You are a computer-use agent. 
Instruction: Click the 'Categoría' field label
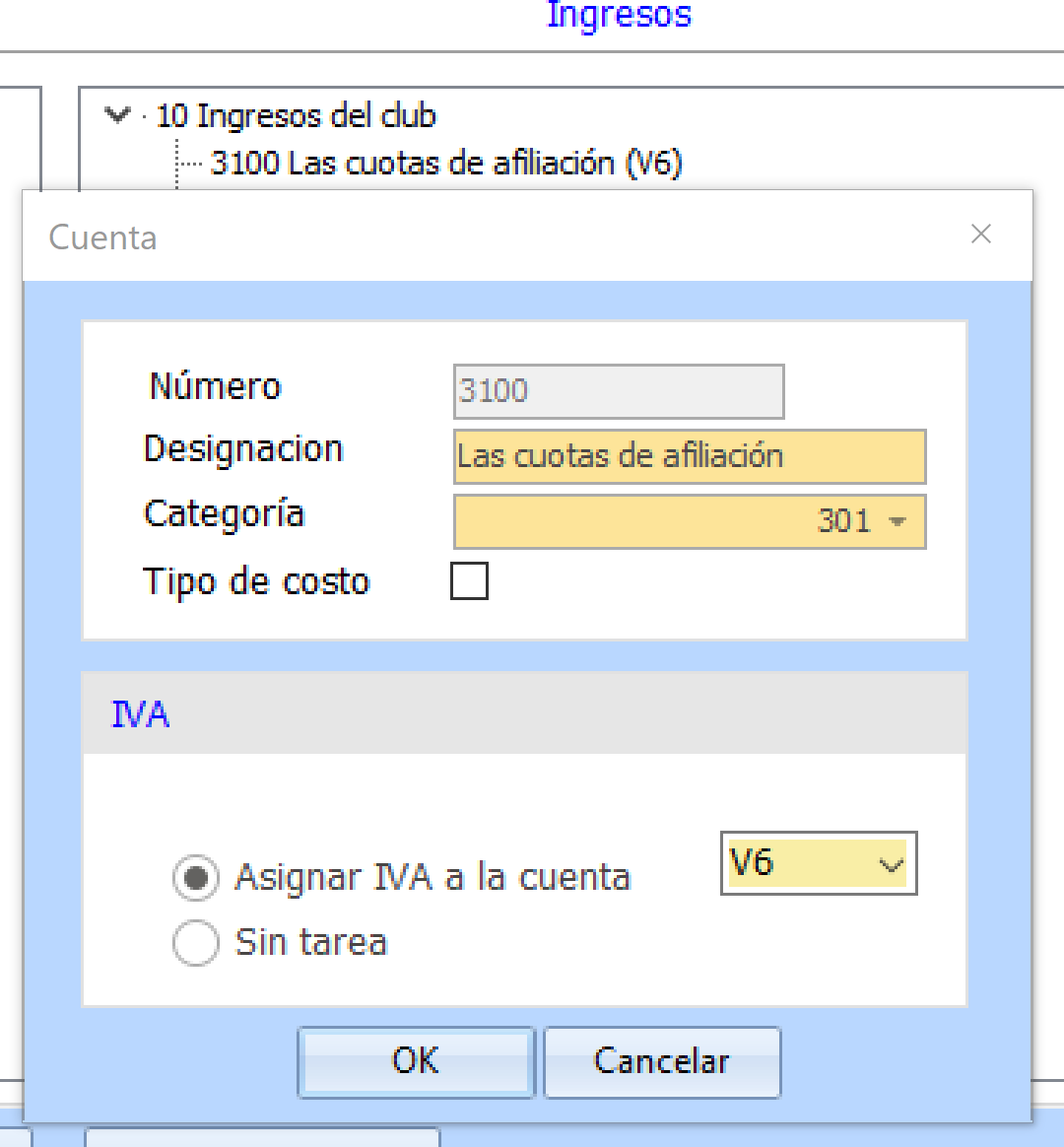click(224, 514)
